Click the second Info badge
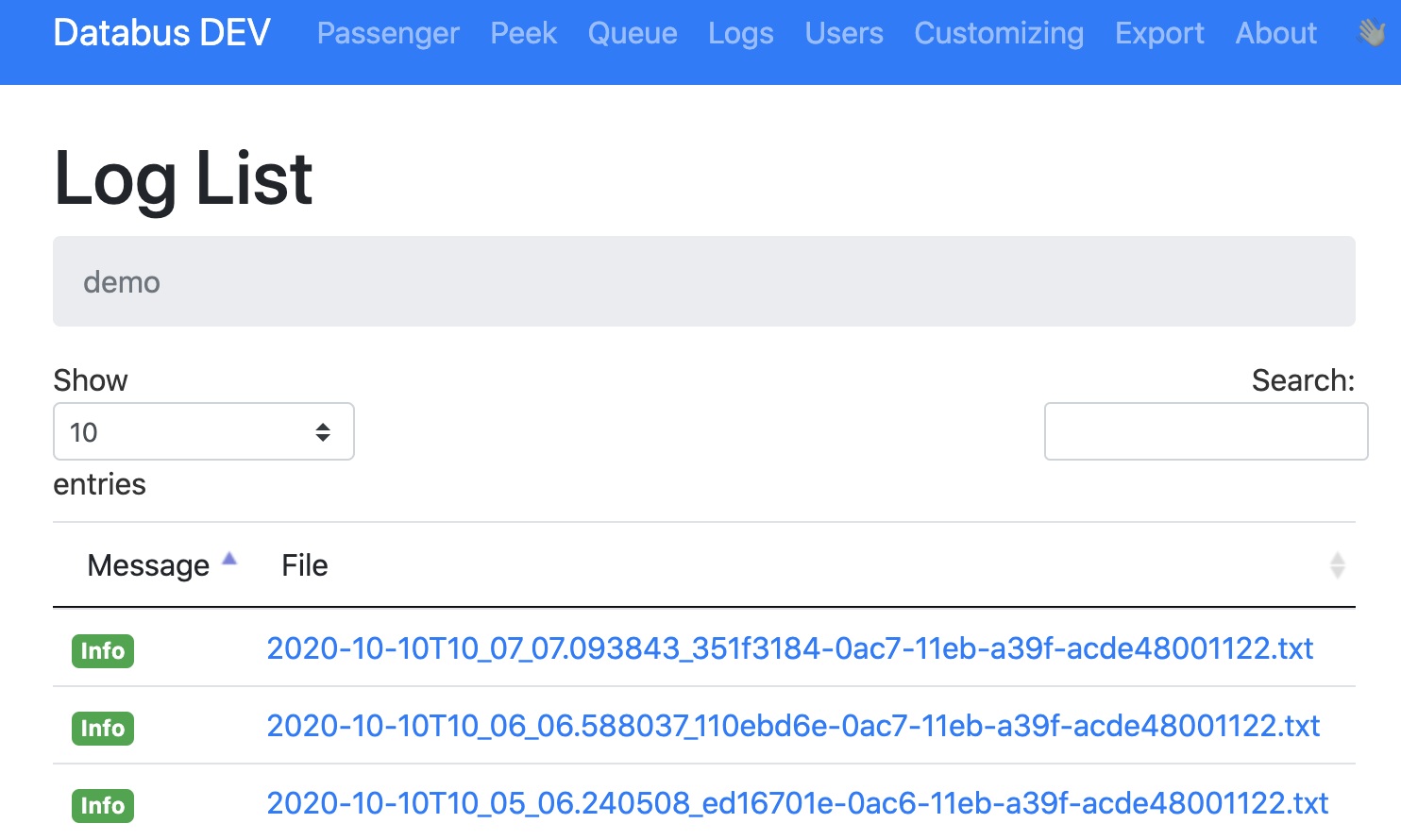 coord(103,728)
